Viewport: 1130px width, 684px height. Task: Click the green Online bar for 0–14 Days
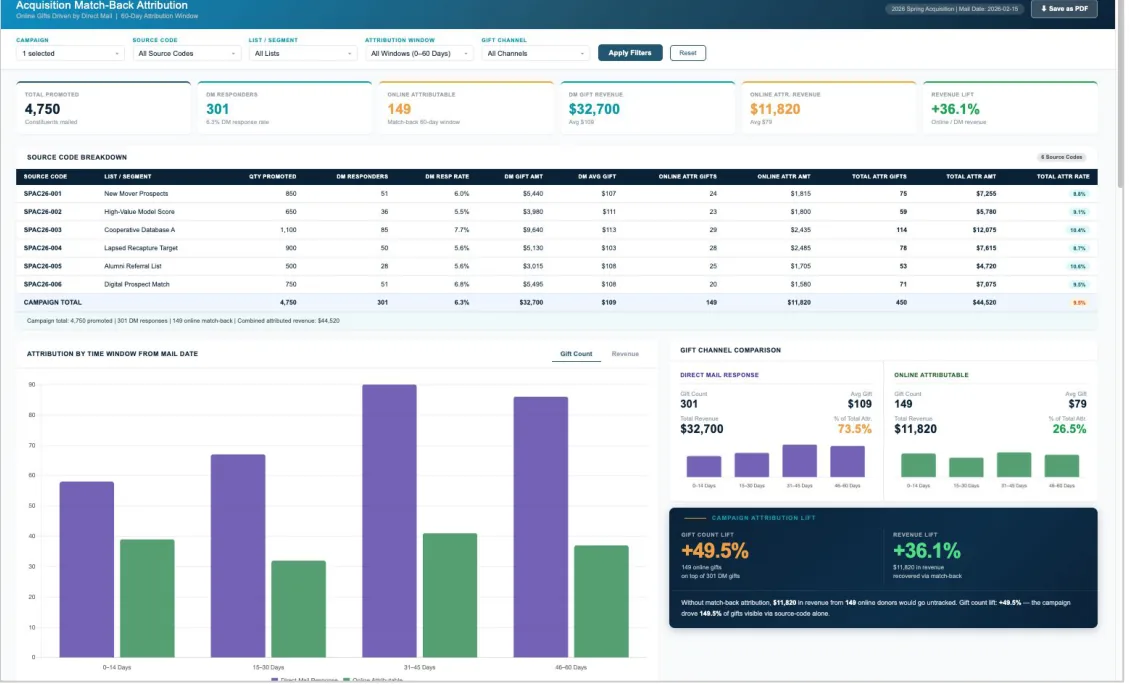point(147,598)
